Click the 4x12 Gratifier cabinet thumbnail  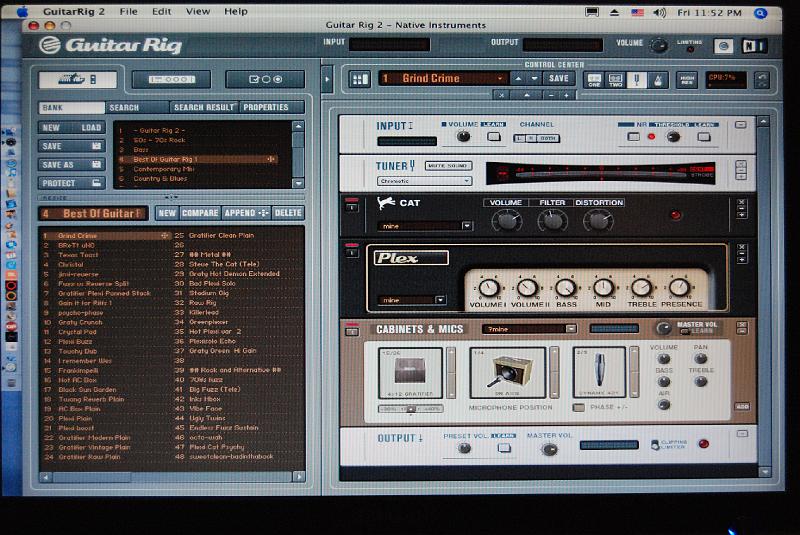click(410, 373)
